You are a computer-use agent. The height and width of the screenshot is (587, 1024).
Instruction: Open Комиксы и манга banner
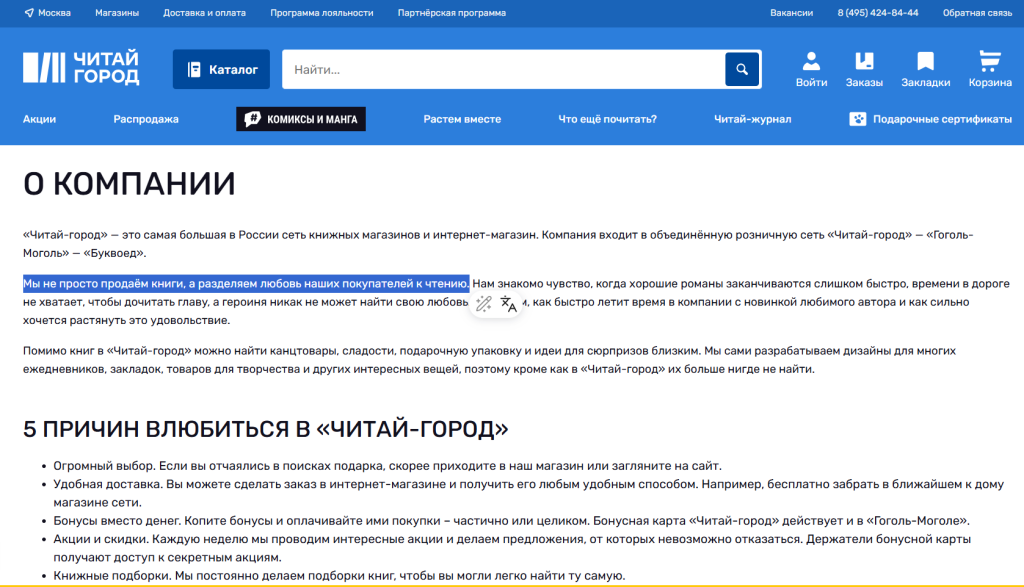301,119
